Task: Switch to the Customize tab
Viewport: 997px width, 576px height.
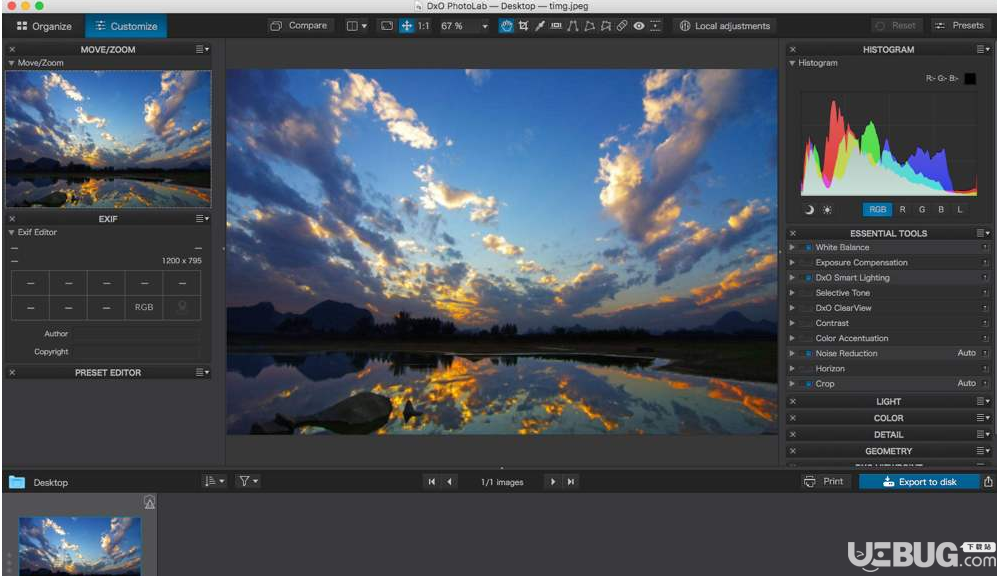Action: coord(126,26)
